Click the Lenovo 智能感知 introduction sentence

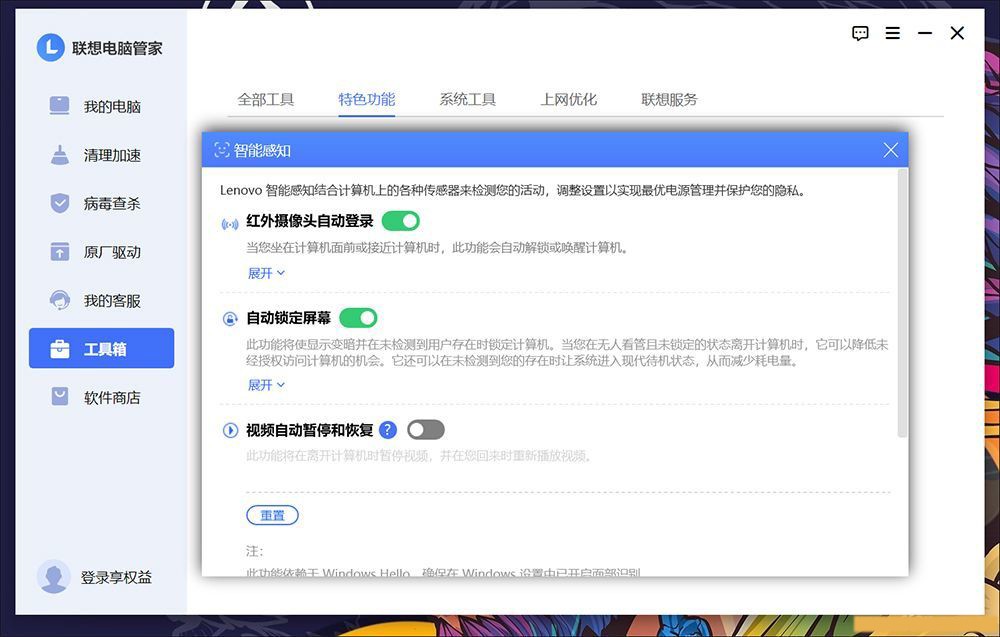[513, 190]
